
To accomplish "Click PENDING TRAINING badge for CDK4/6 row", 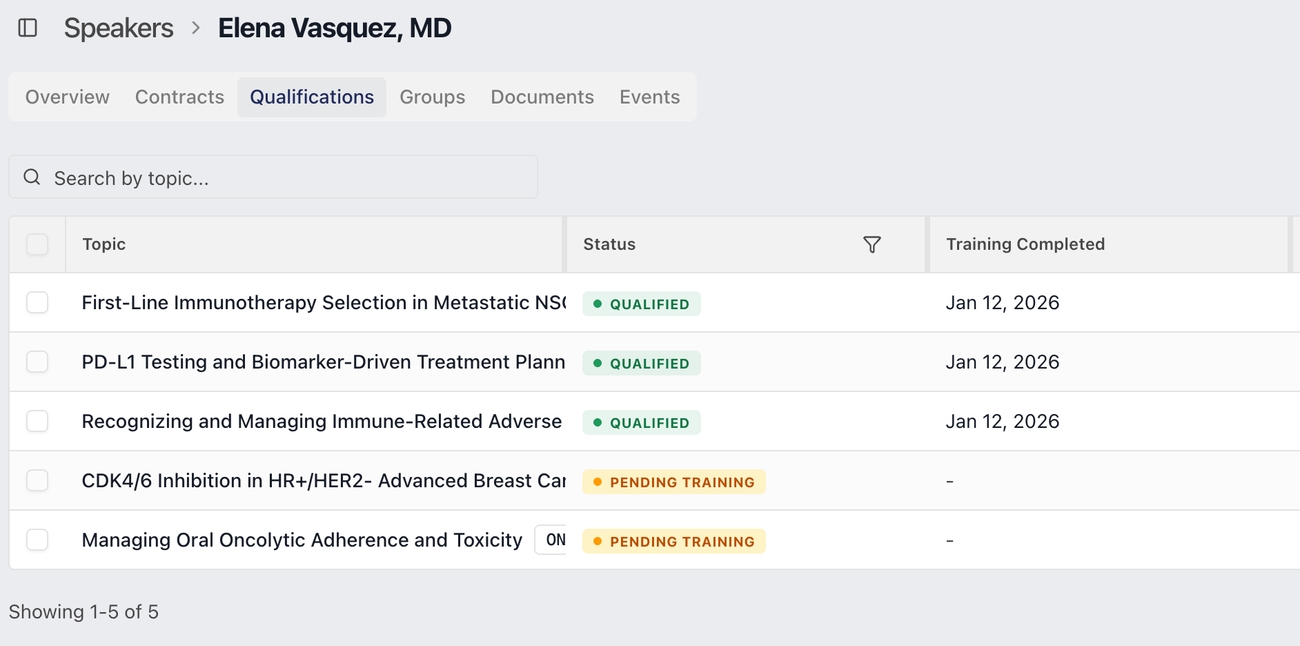I will [x=674, y=482].
